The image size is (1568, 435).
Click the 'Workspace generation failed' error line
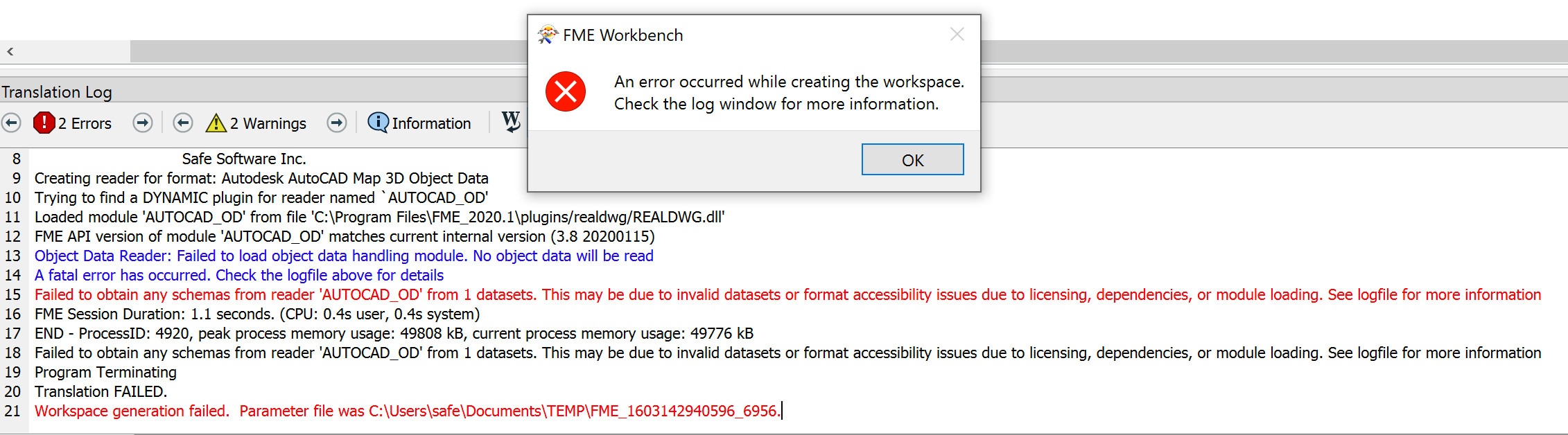pyautogui.click(x=408, y=411)
